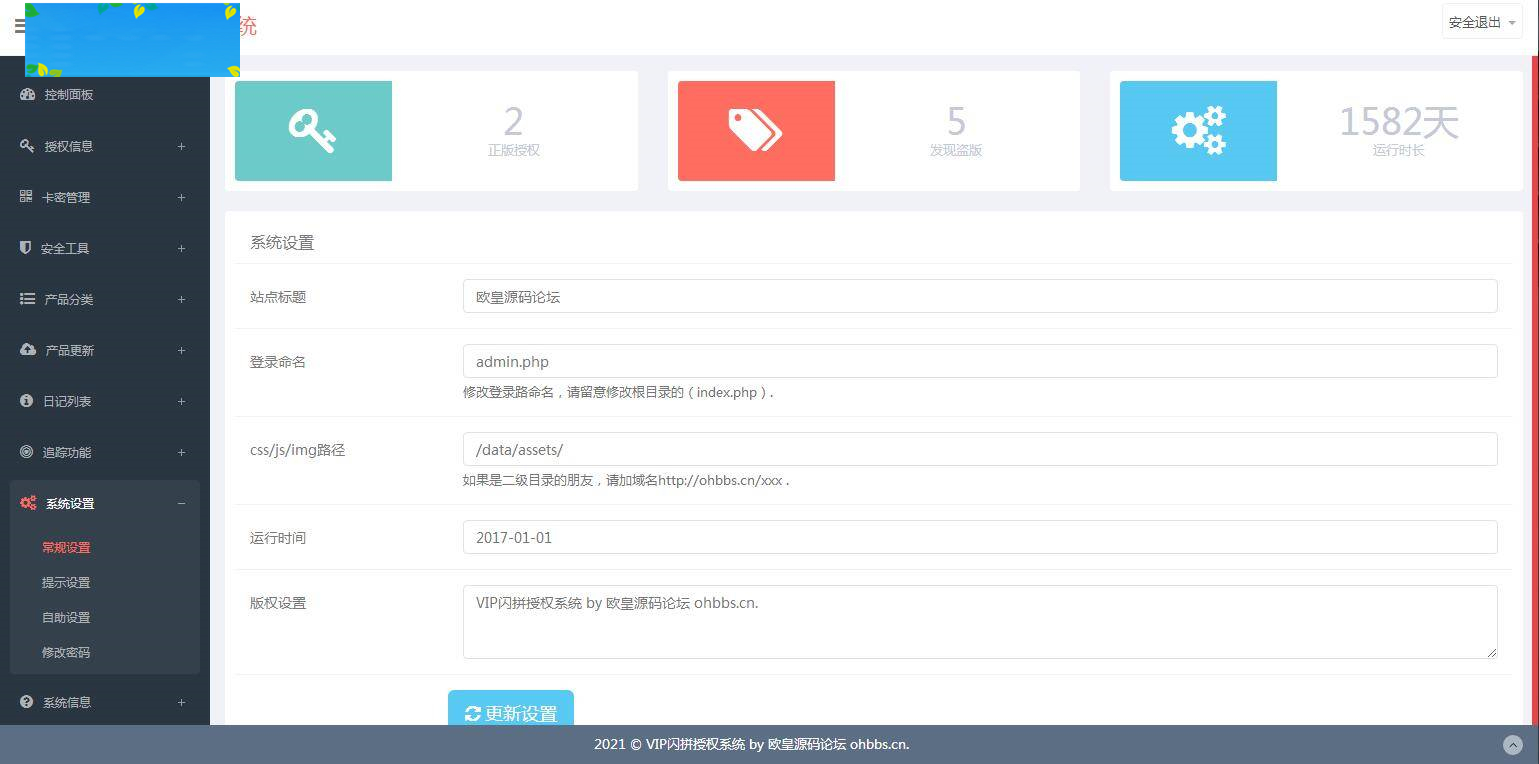Click the tag icon on 发现盗版 card

(756, 130)
